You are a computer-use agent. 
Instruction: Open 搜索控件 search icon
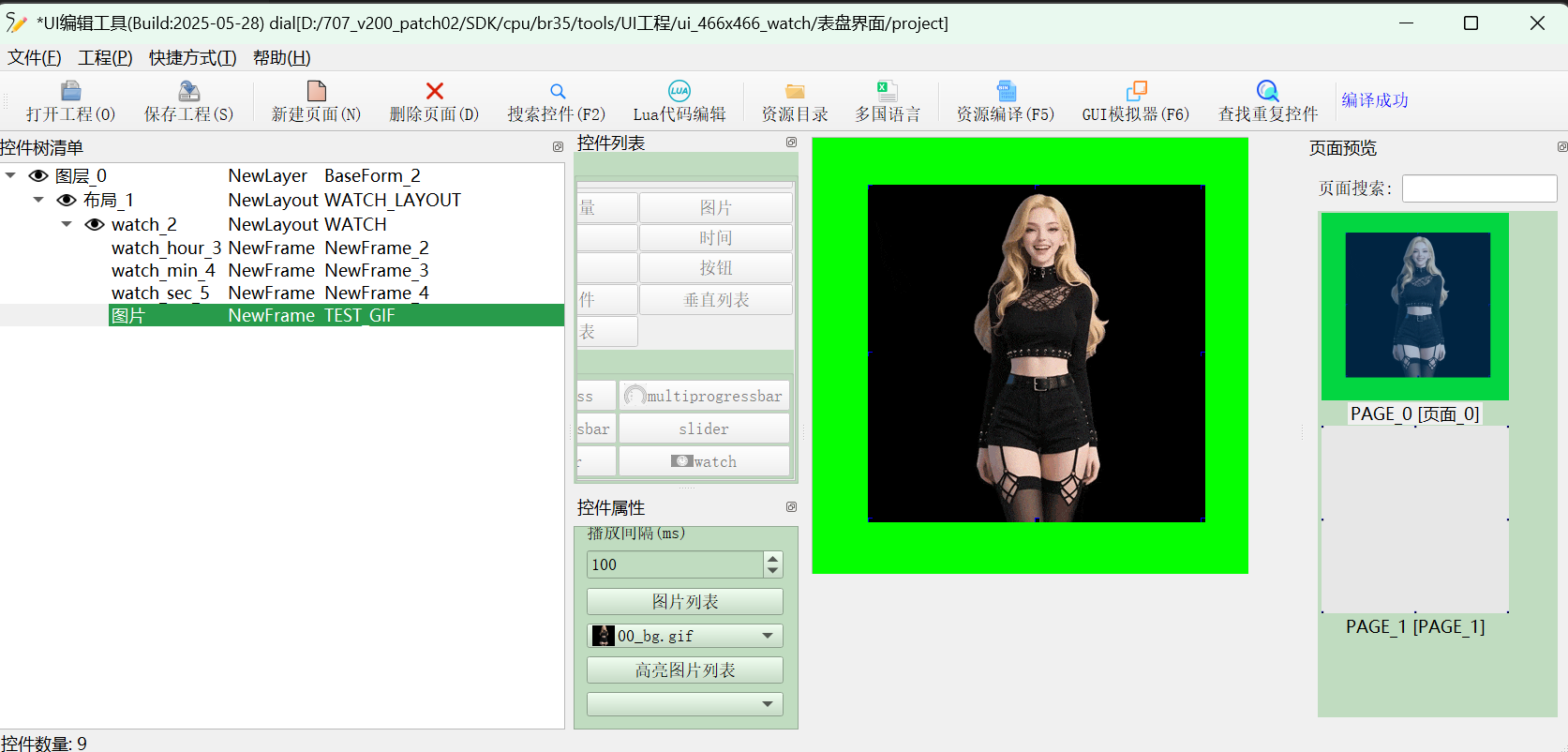pyautogui.click(x=558, y=91)
